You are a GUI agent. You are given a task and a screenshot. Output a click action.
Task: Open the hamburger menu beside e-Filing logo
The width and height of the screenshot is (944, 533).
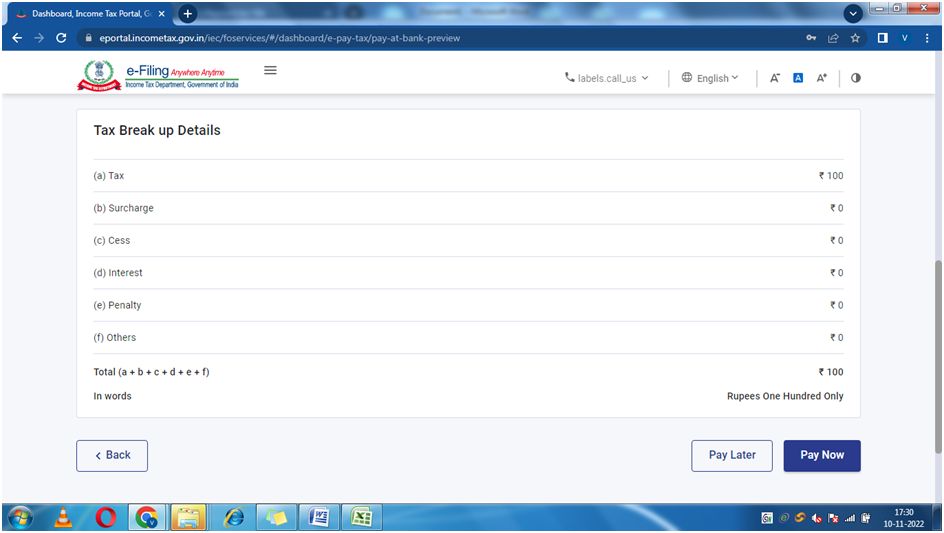coord(270,71)
